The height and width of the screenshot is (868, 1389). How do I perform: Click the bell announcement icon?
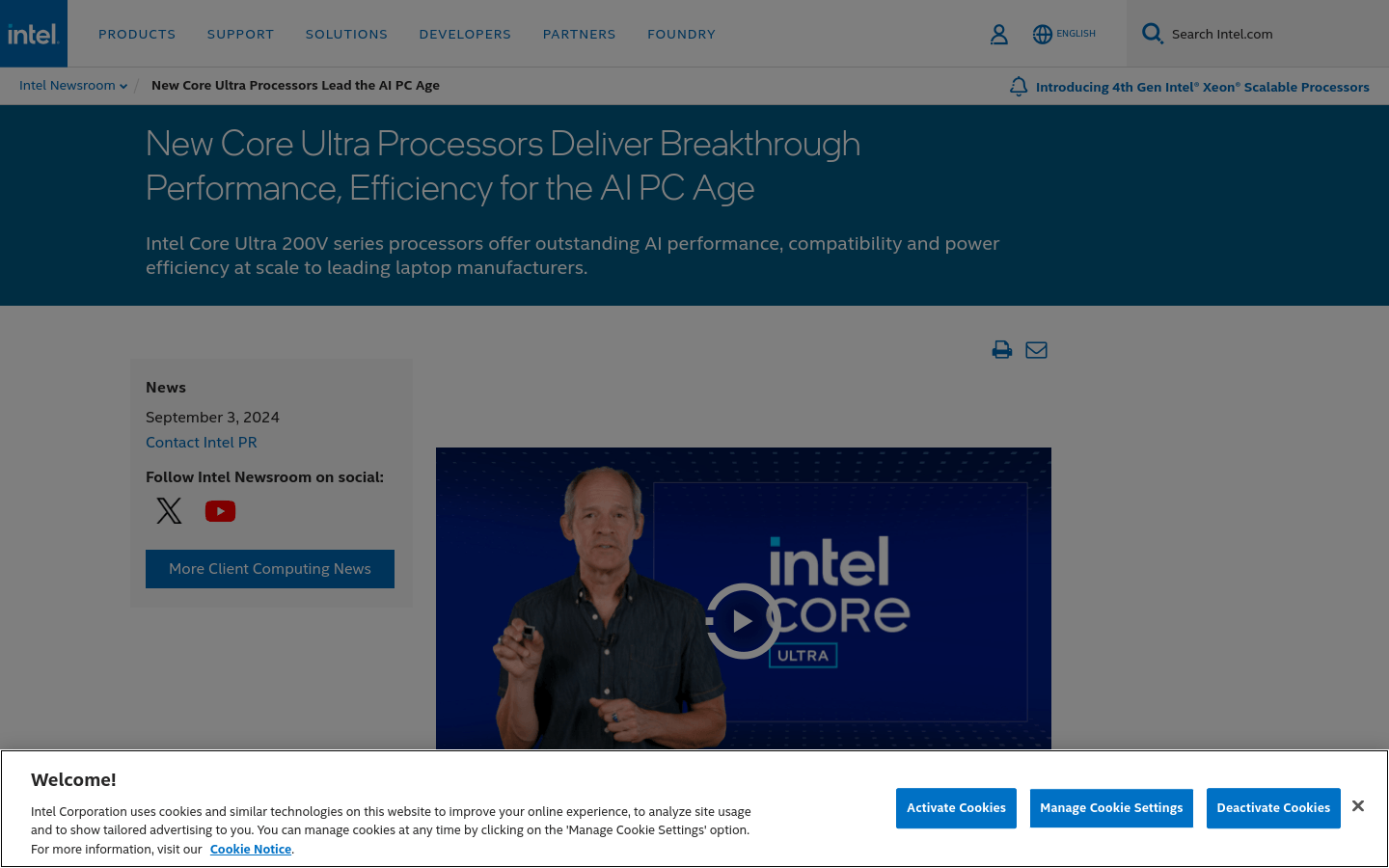click(x=1018, y=86)
